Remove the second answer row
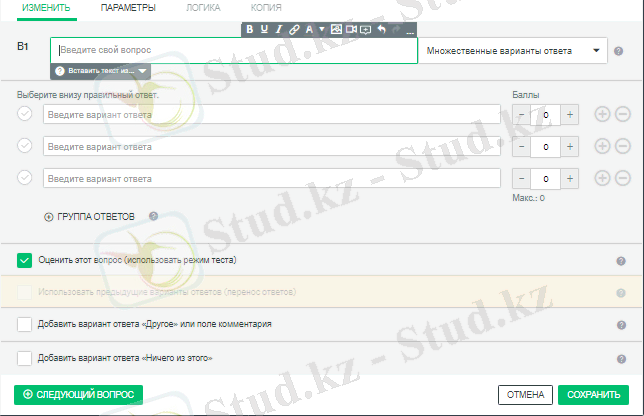Screen dimensions: 644x416 623,146
